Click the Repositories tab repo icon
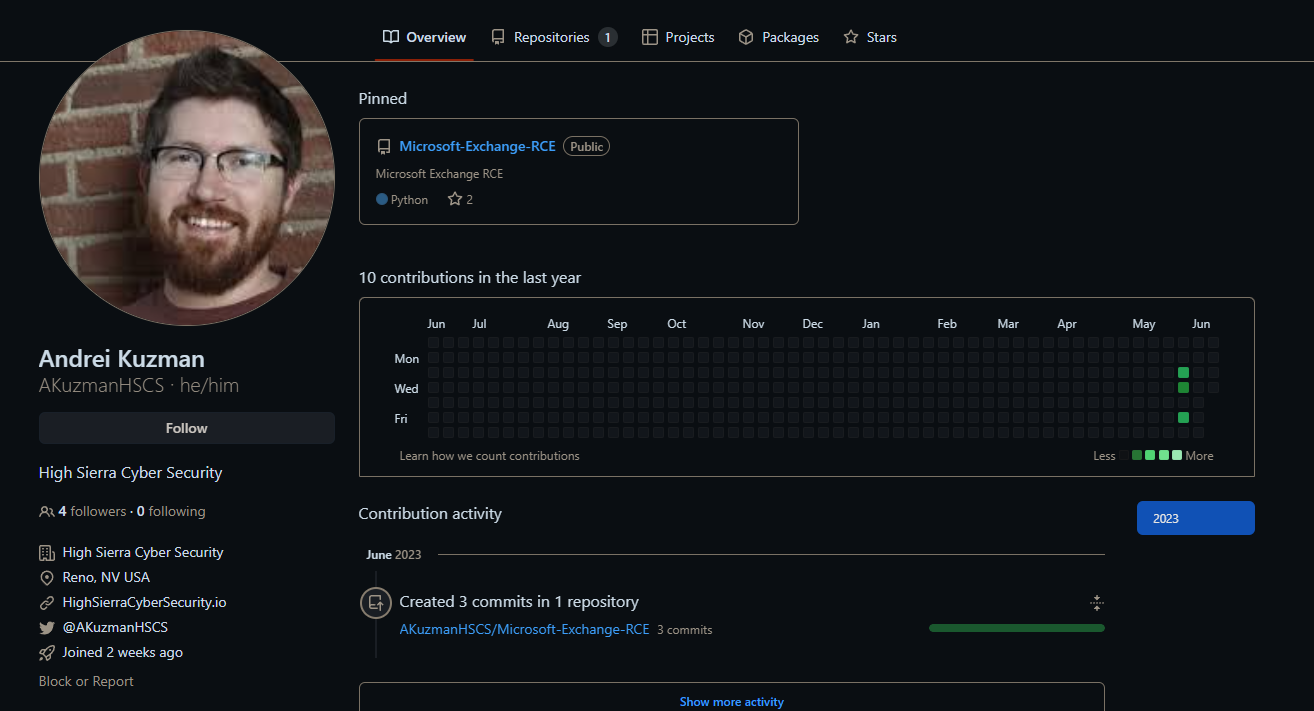 point(498,37)
